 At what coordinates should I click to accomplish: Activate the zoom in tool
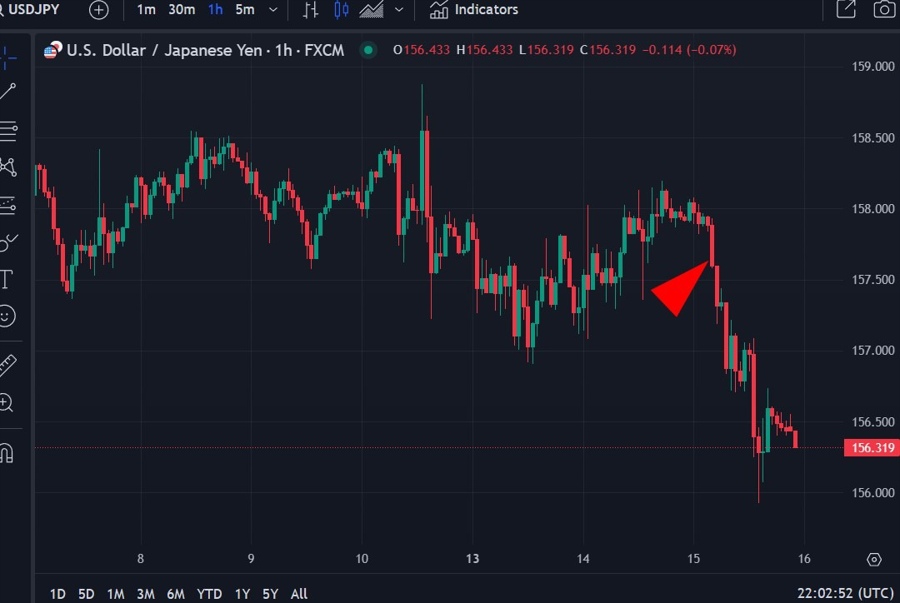pos(6,403)
